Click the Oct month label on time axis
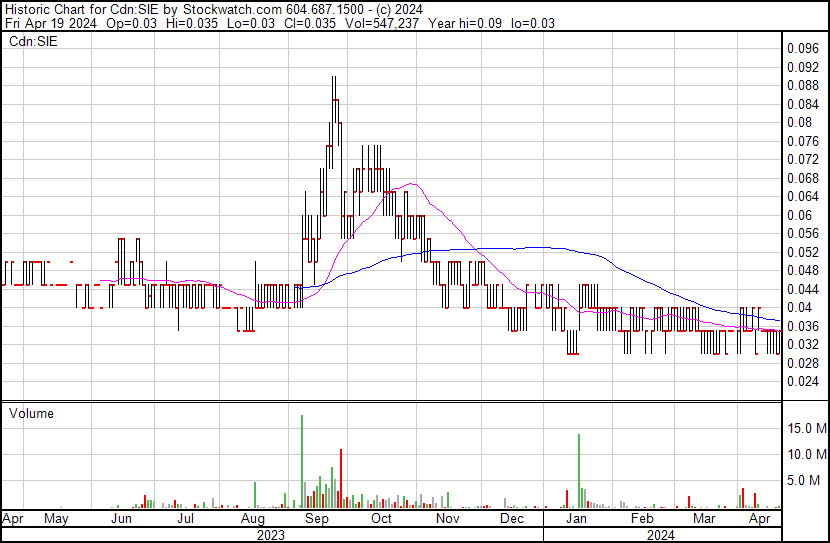 381,519
